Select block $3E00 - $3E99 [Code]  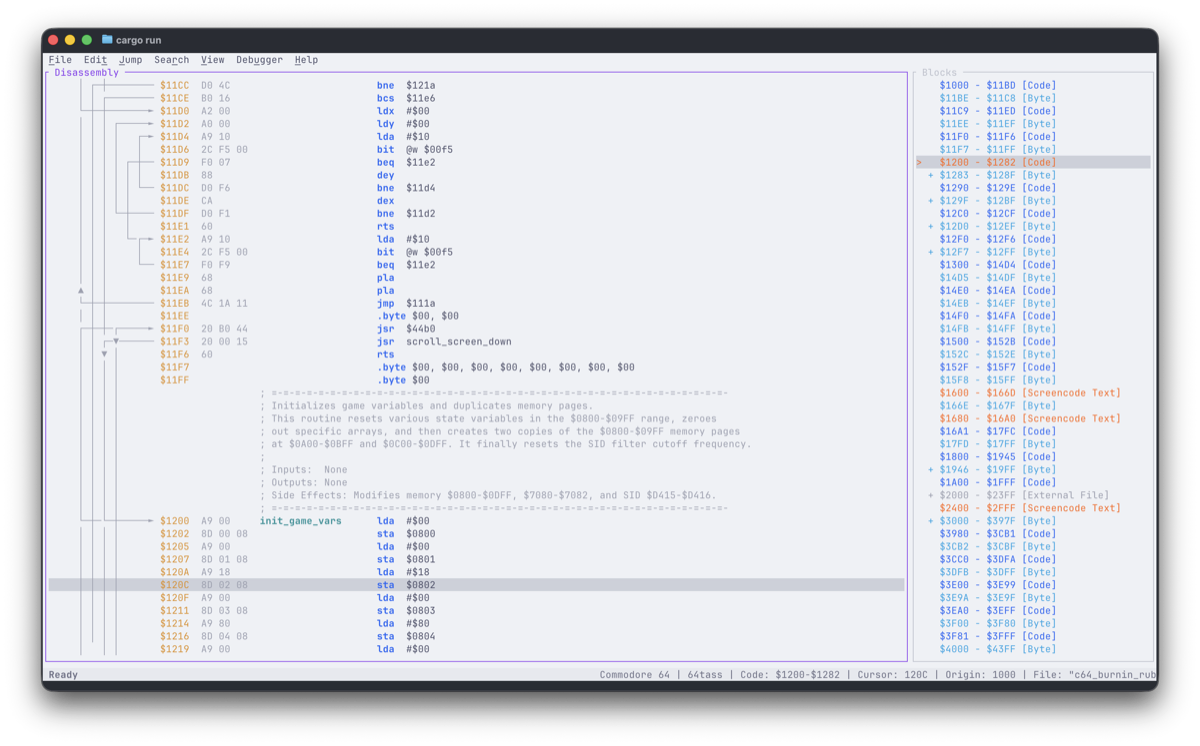click(997, 585)
